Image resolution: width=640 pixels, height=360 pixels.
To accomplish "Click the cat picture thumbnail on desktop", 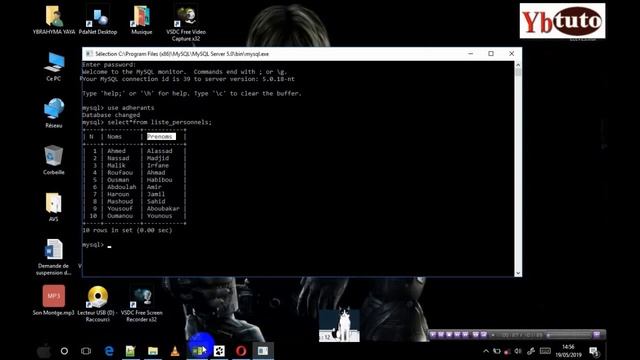I will [x=339, y=326].
